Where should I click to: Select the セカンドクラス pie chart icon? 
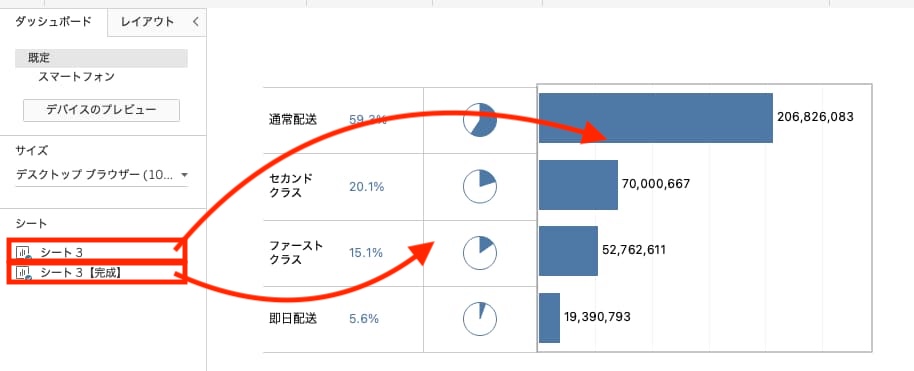click(x=480, y=187)
